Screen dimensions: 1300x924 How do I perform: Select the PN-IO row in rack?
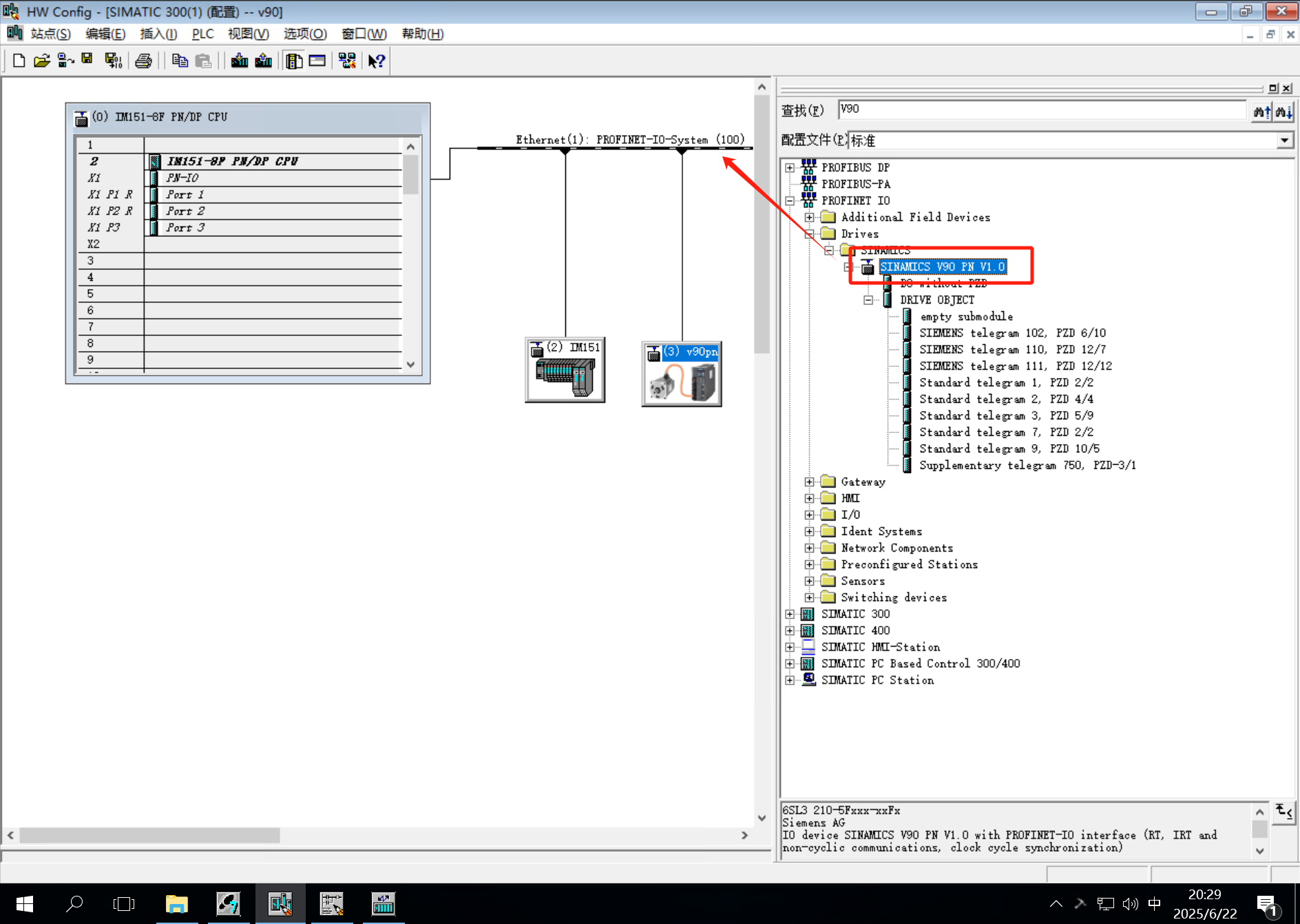pyautogui.click(x=239, y=178)
